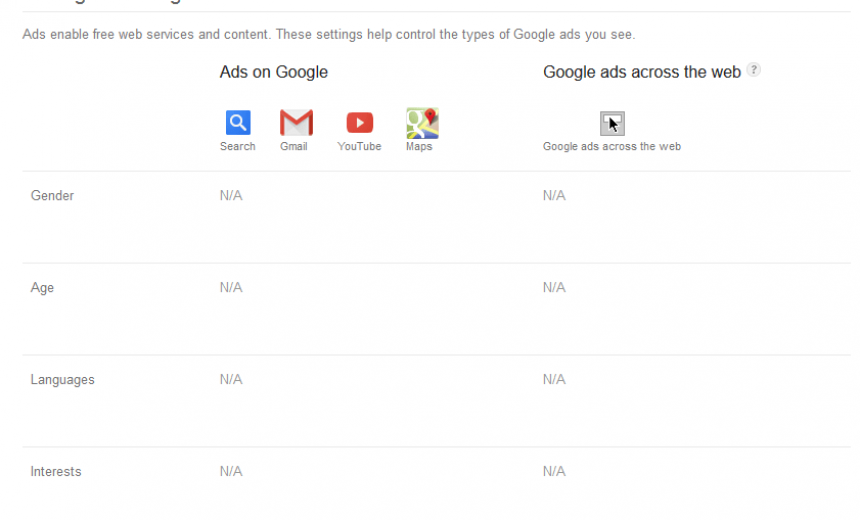Select the Age row label
Image resolution: width=860 pixels, height=520 pixels.
tap(42, 288)
